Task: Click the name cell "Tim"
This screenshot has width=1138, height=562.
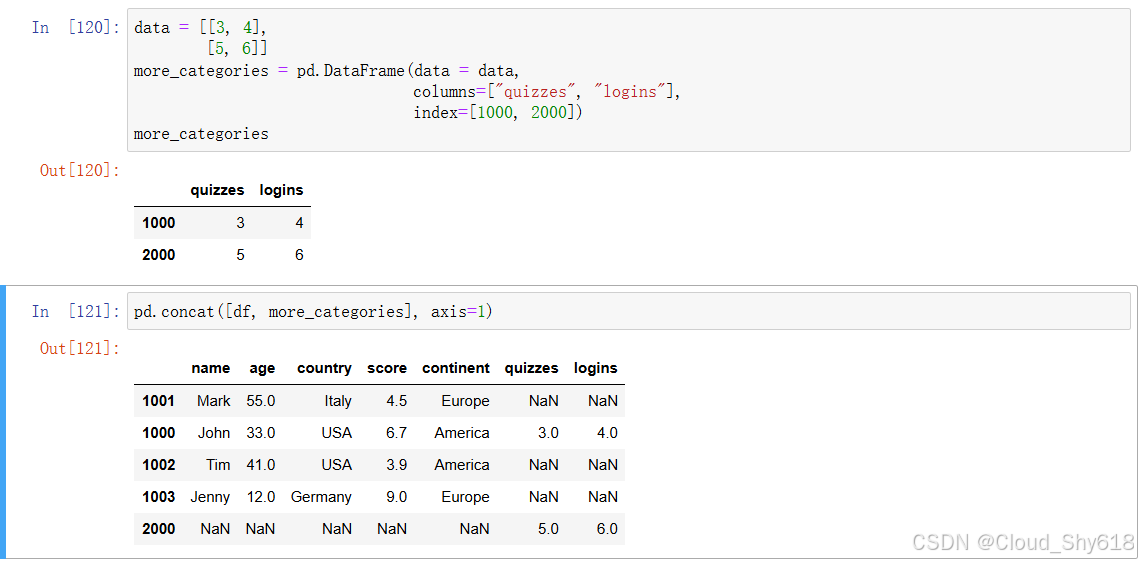Action: 218,465
